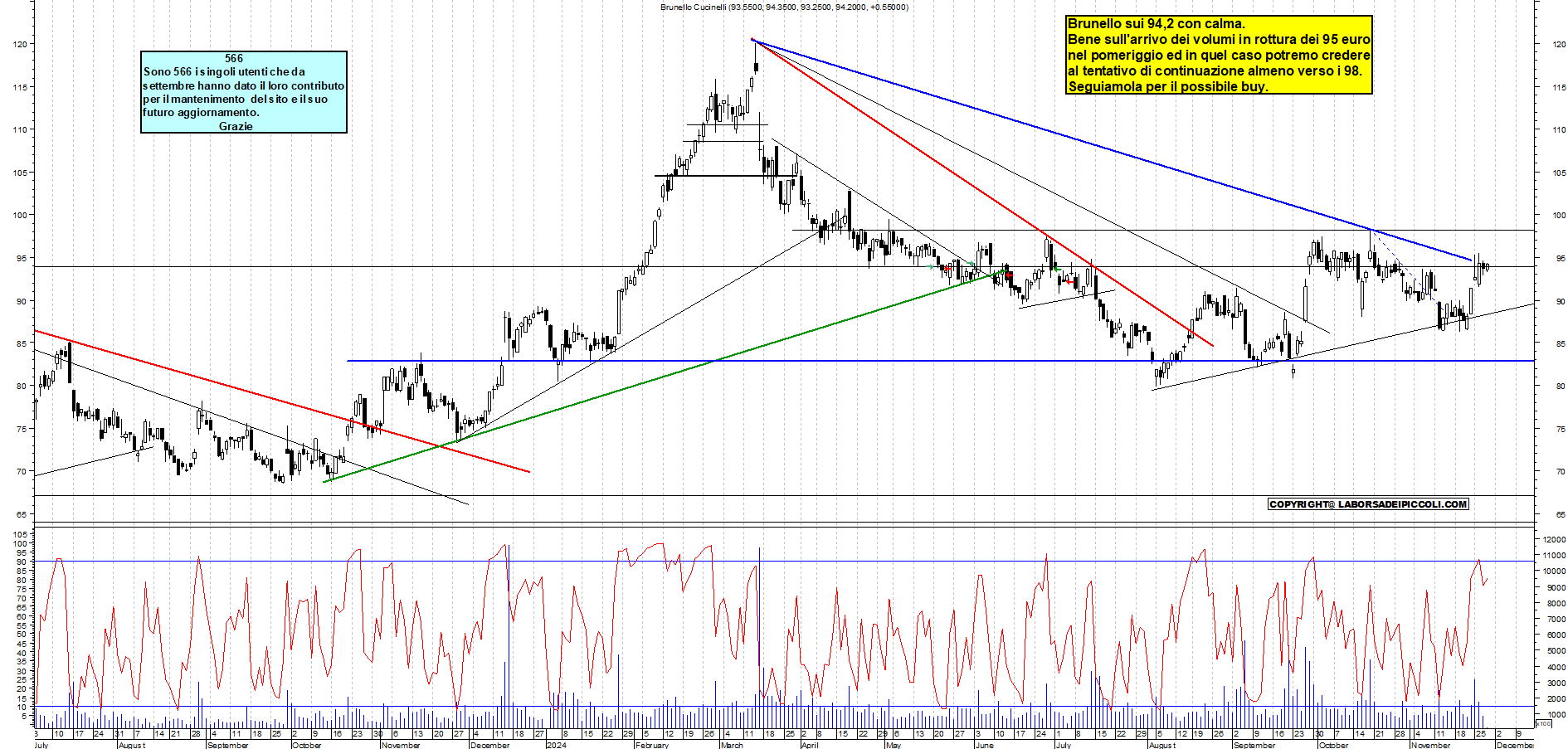The image size is (1568, 749).
Task: Click the 'April' month label on the time axis
Action: pyautogui.click(x=809, y=745)
